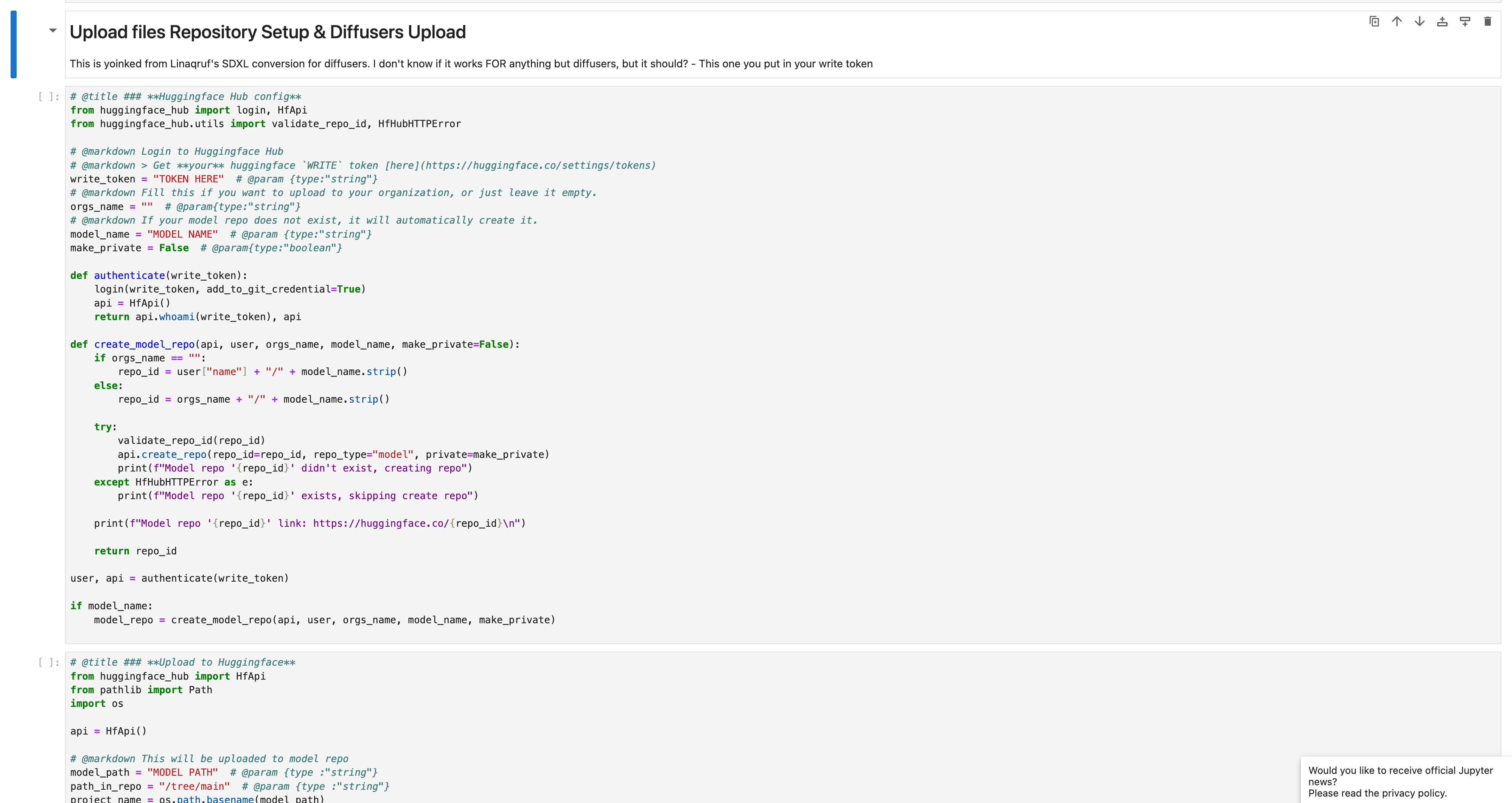Click the "didn't exist, creating repo" print line
Viewport: 1512px width, 803px height.
[295, 468]
